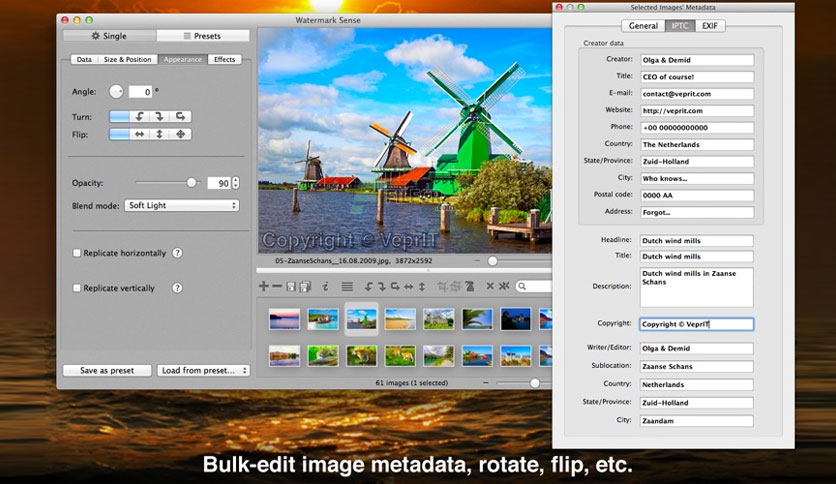Image resolution: width=836 pixels, height=484 pixels.
Task: Click the single X icon in image toolbar
Action: pos(490,286)
